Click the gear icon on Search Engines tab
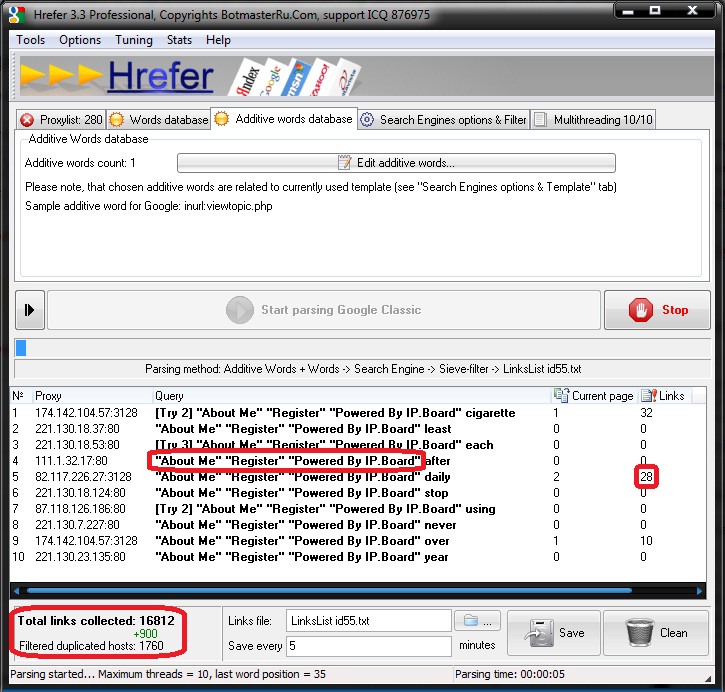Screen dimensions: 725x692 point(367,120)
